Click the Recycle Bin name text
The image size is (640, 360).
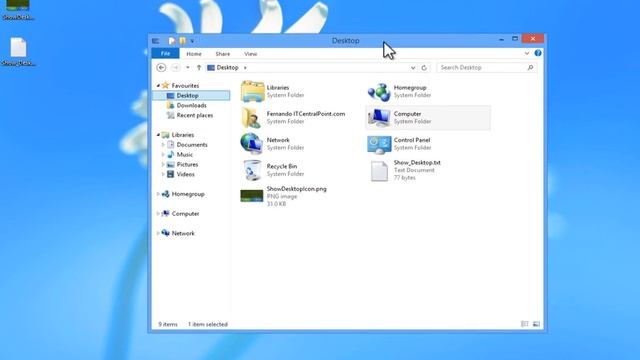(x=282, y=166)
